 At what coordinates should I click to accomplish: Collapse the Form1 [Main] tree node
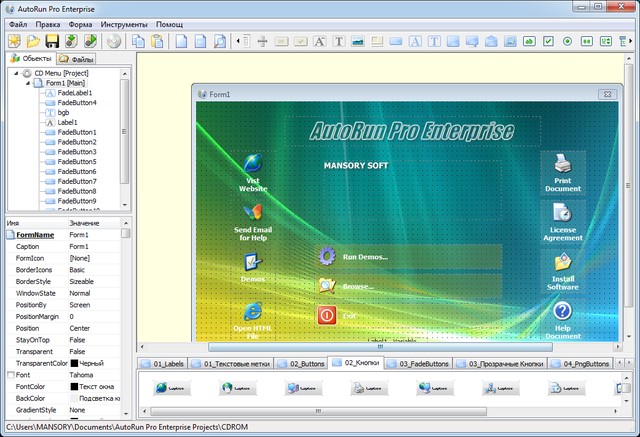26,83
